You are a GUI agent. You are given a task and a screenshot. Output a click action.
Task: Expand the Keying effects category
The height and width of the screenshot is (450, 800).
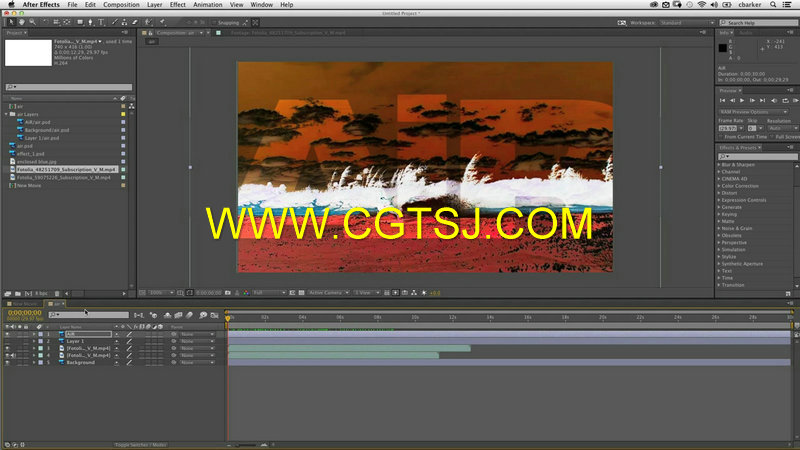click(x=719, y=214)
